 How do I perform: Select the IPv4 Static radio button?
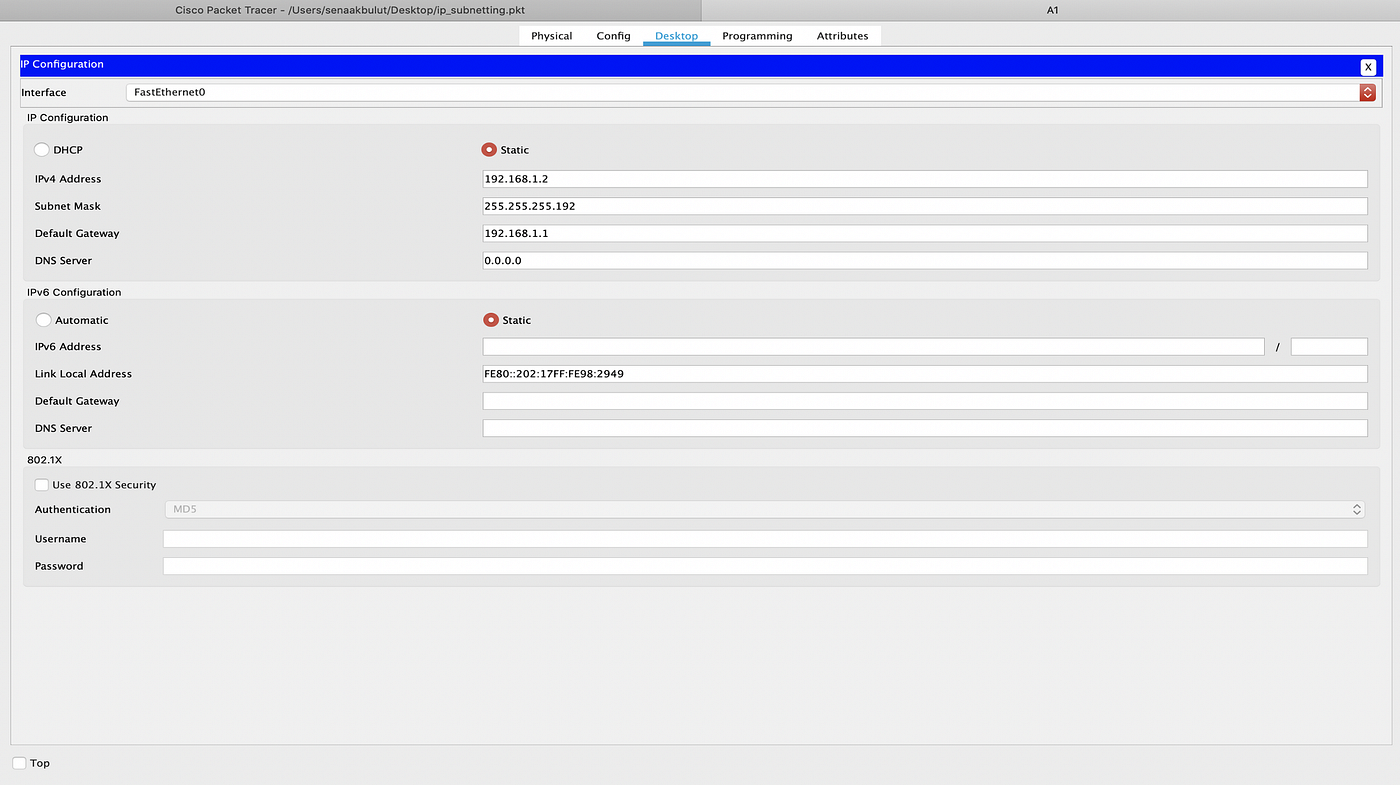(489, 150)
